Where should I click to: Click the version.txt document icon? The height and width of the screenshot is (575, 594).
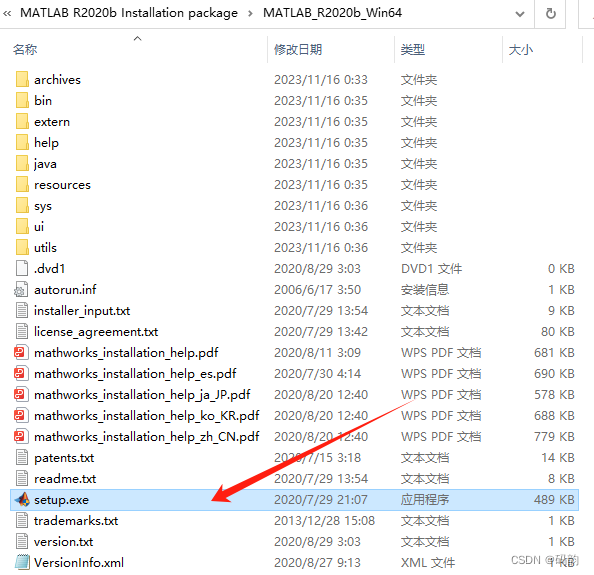[x=22, y=542]
